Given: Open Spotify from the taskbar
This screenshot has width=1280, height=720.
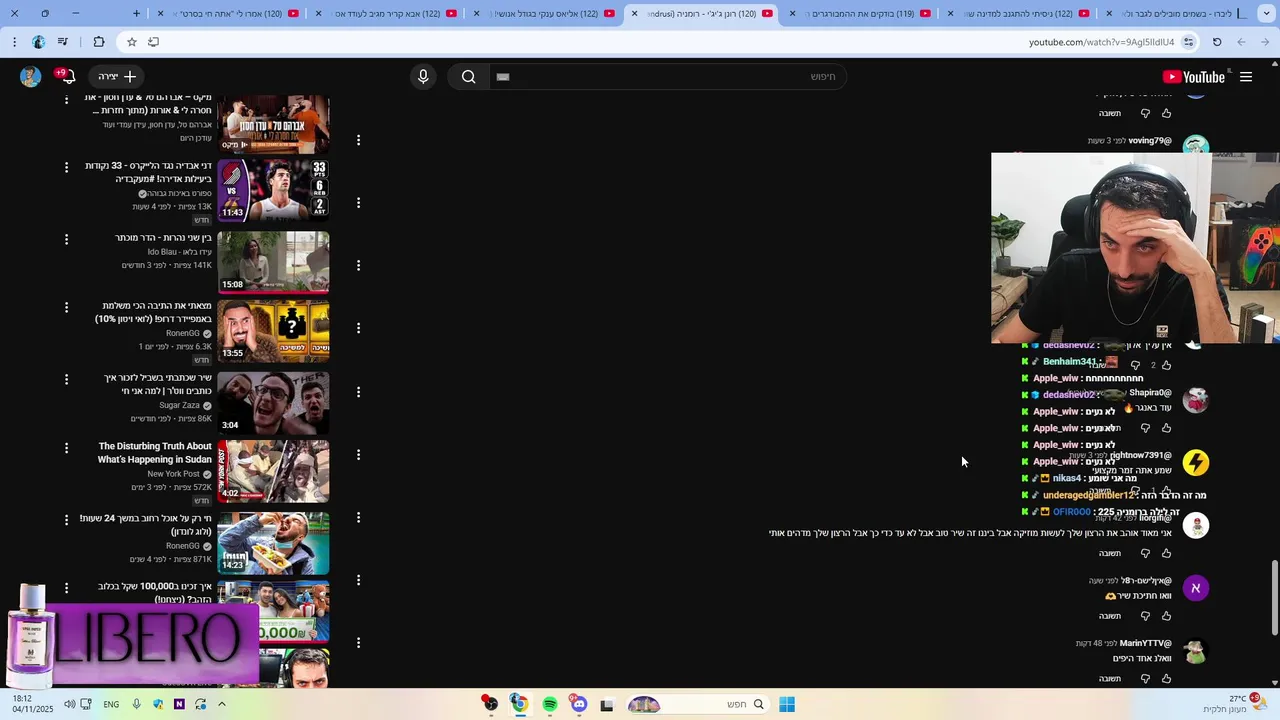Looking at the screenshot, I should 549,704.
